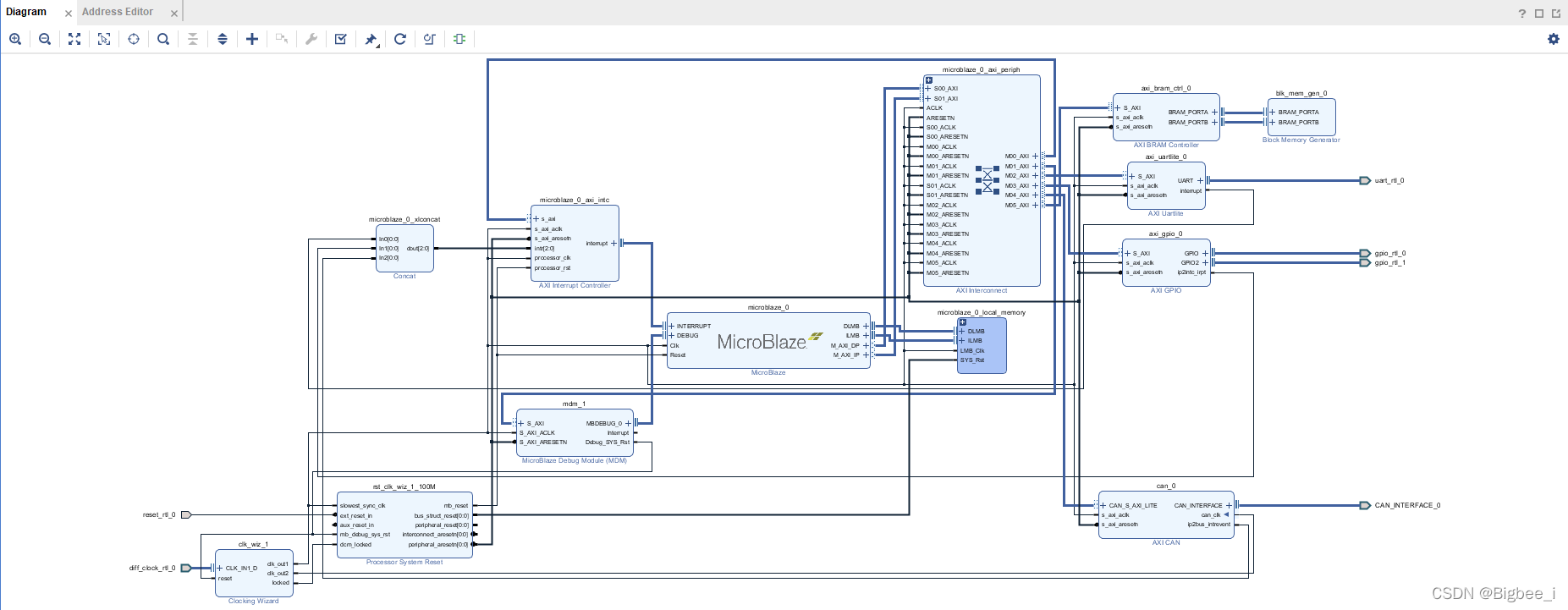Select the reset_rtl_0 input port
Screen dimensions: 1568x610
186,514
